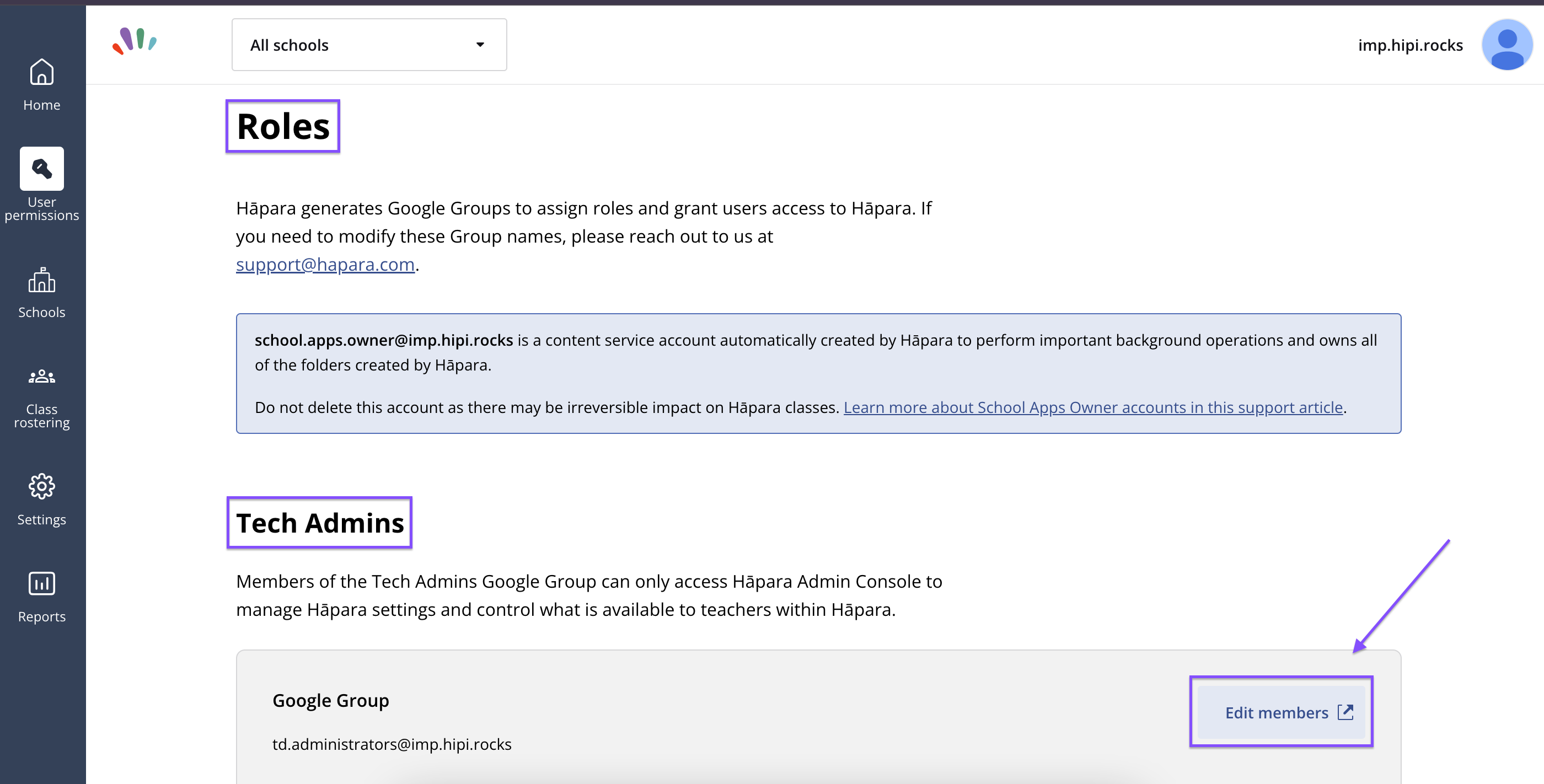Click the Hāpara logo
The image size is (1544, 784).
(x=134, y=41)
